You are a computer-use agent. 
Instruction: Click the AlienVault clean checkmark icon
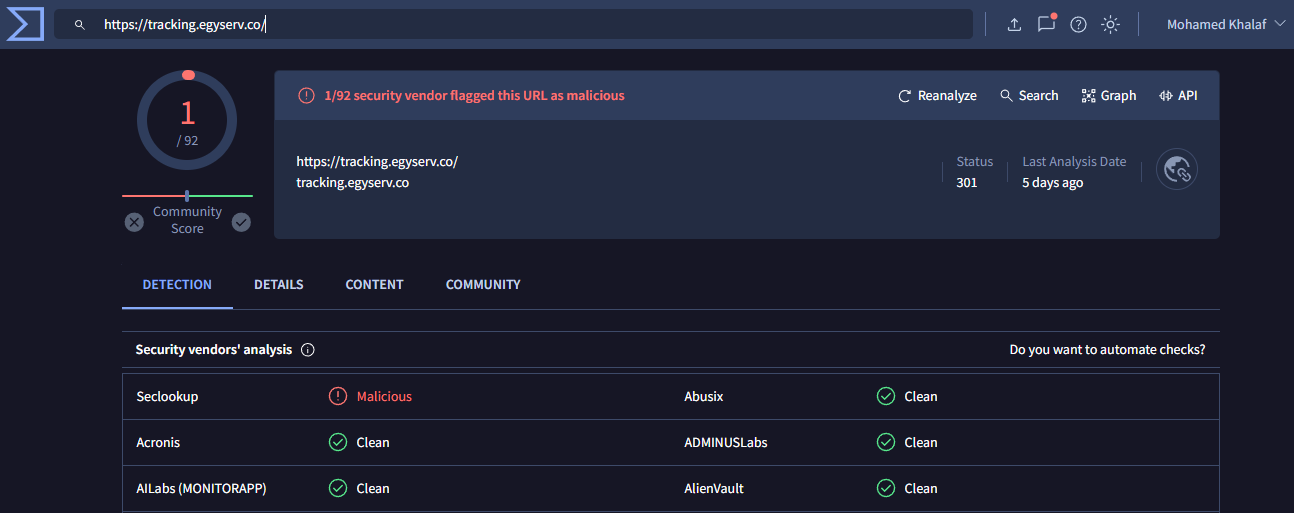886,488
